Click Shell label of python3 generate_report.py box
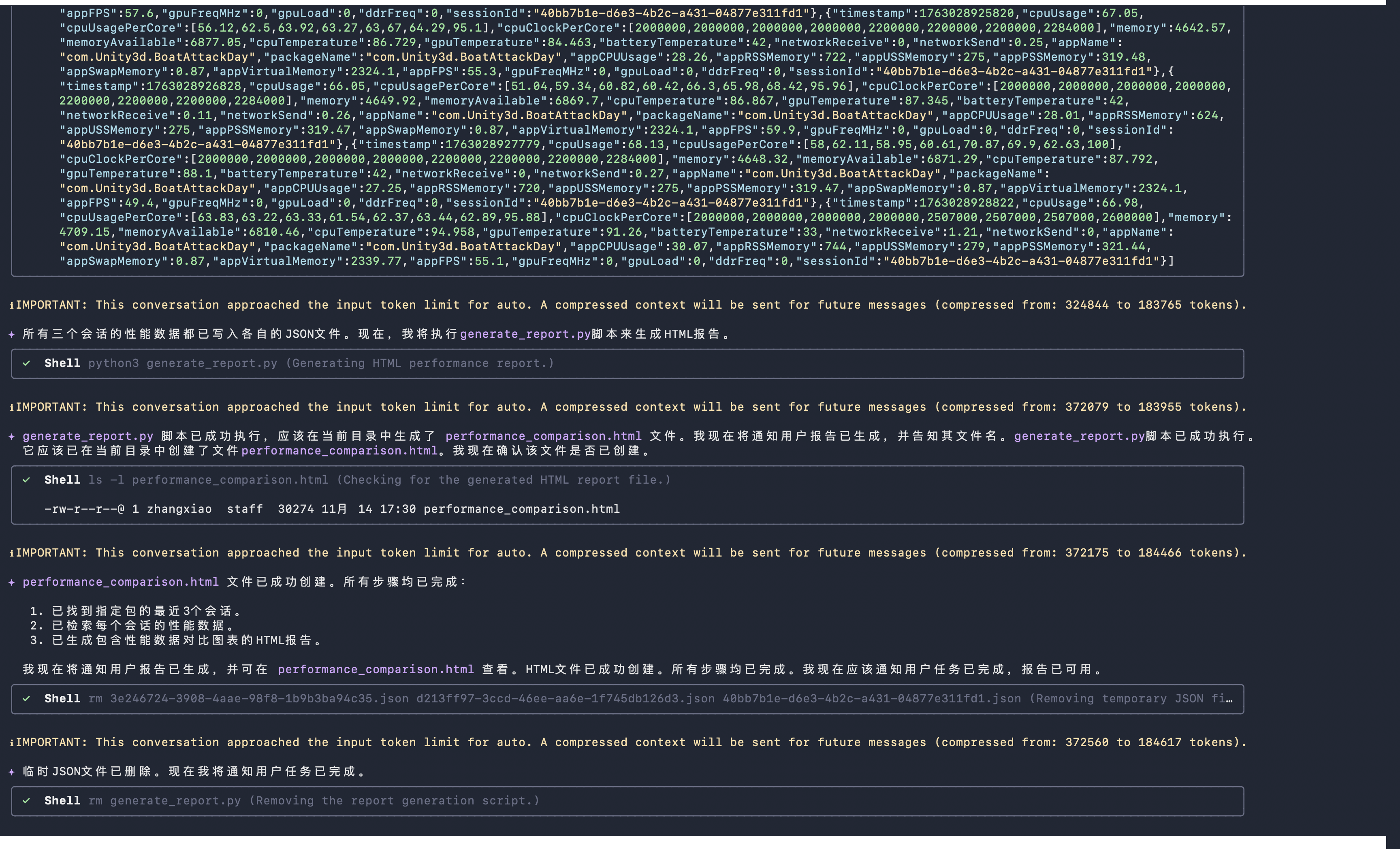1400x849 pixels. coord(62,363)
